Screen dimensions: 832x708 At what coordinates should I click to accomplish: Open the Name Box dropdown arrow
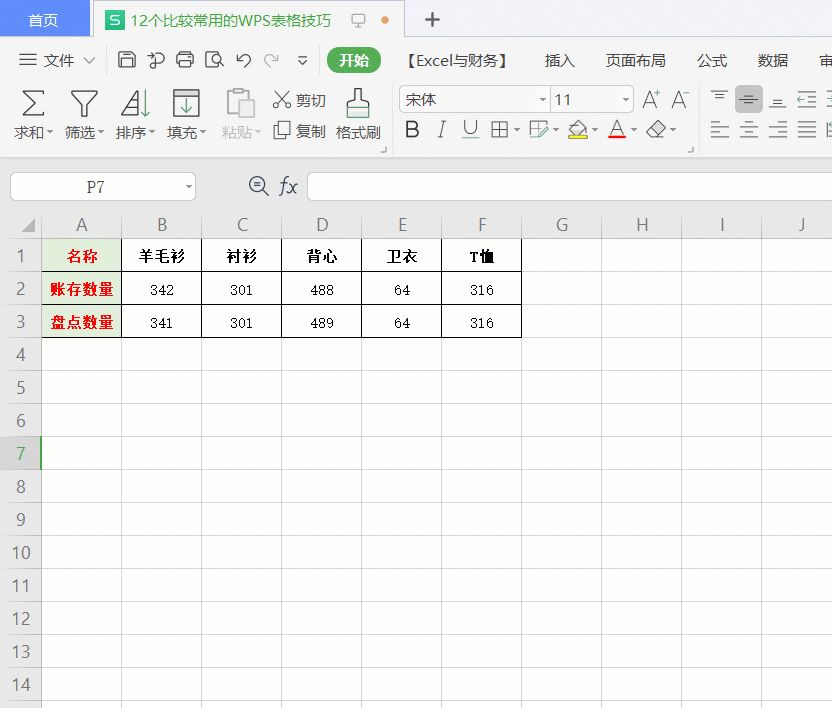[188, 187]
